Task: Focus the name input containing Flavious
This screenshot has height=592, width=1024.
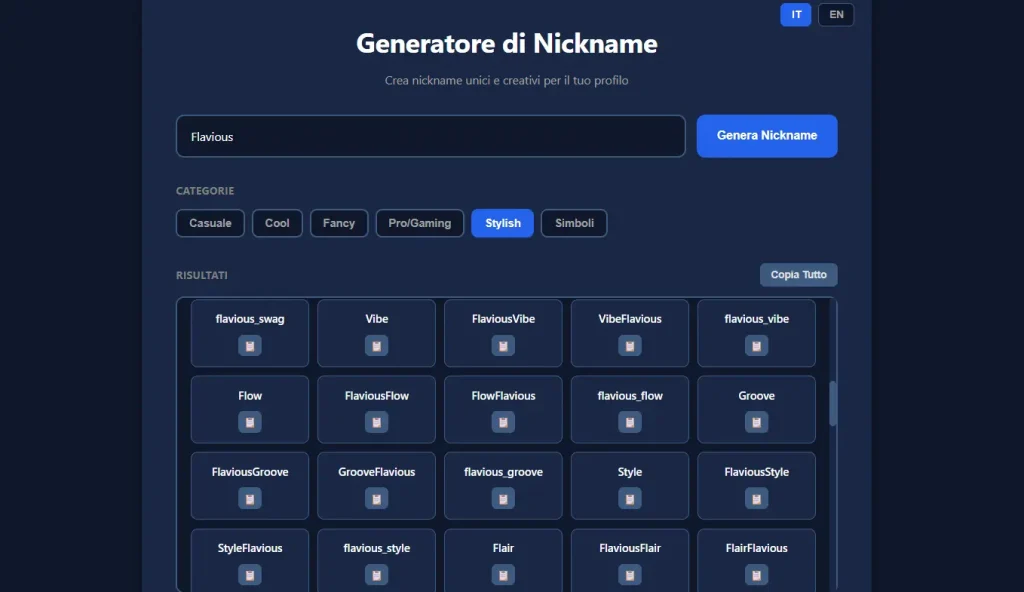Action: pos(431,136)
